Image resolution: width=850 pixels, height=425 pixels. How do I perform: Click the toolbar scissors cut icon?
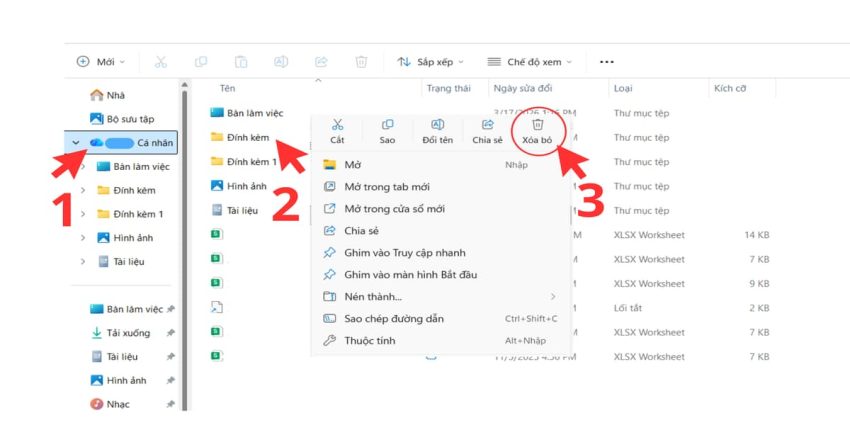click(x=160, y=62)
